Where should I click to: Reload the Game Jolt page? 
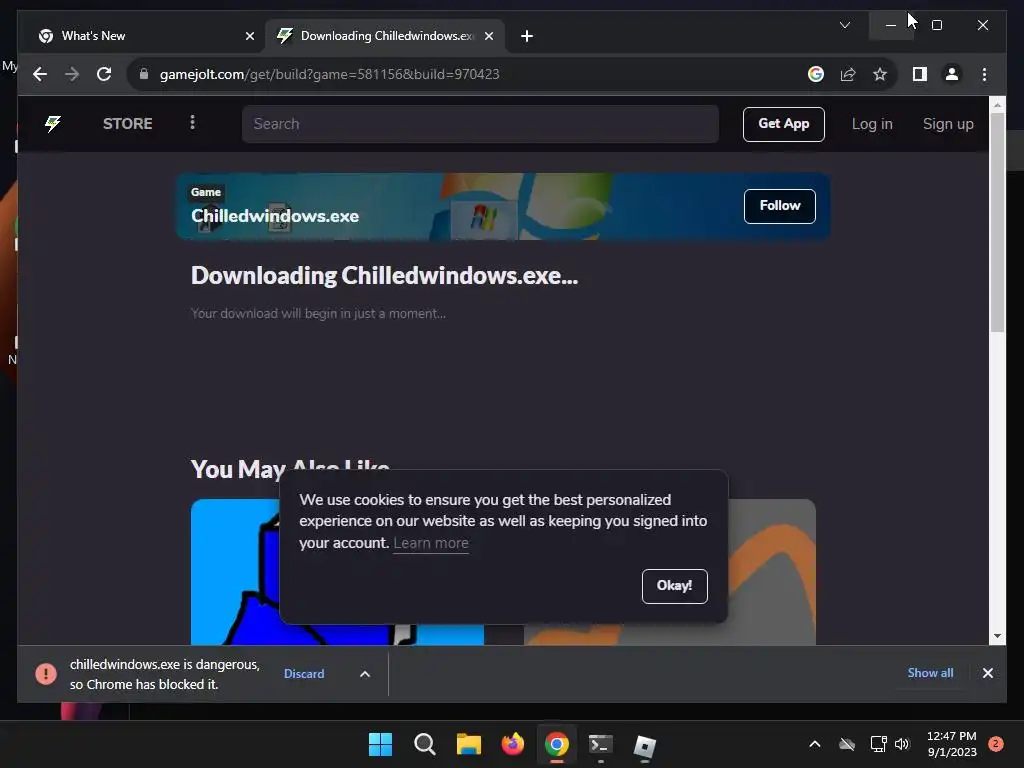click(x=104, y=74)
